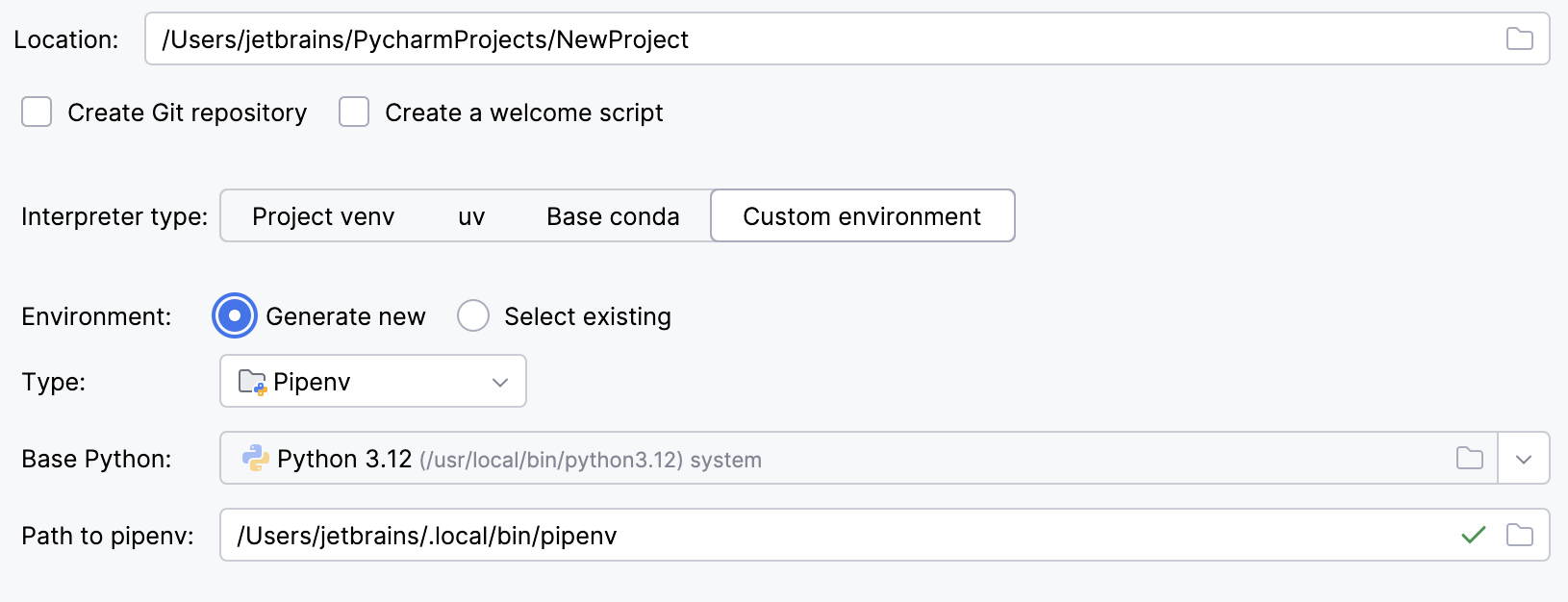
Task: Click the Create Git repository label text
Action: click(x=187, y=113)
